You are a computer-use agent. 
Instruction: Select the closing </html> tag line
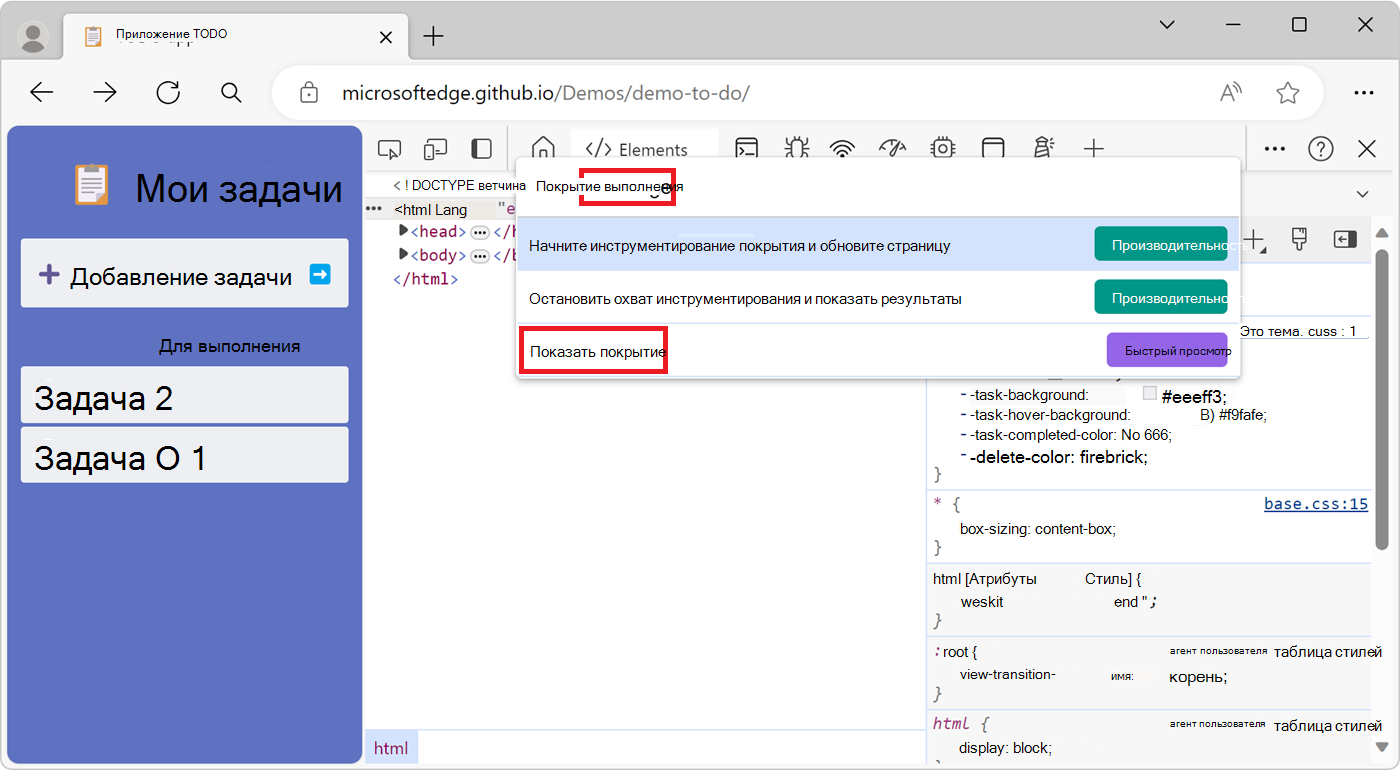pyautogui.click(x=426, y=279)
